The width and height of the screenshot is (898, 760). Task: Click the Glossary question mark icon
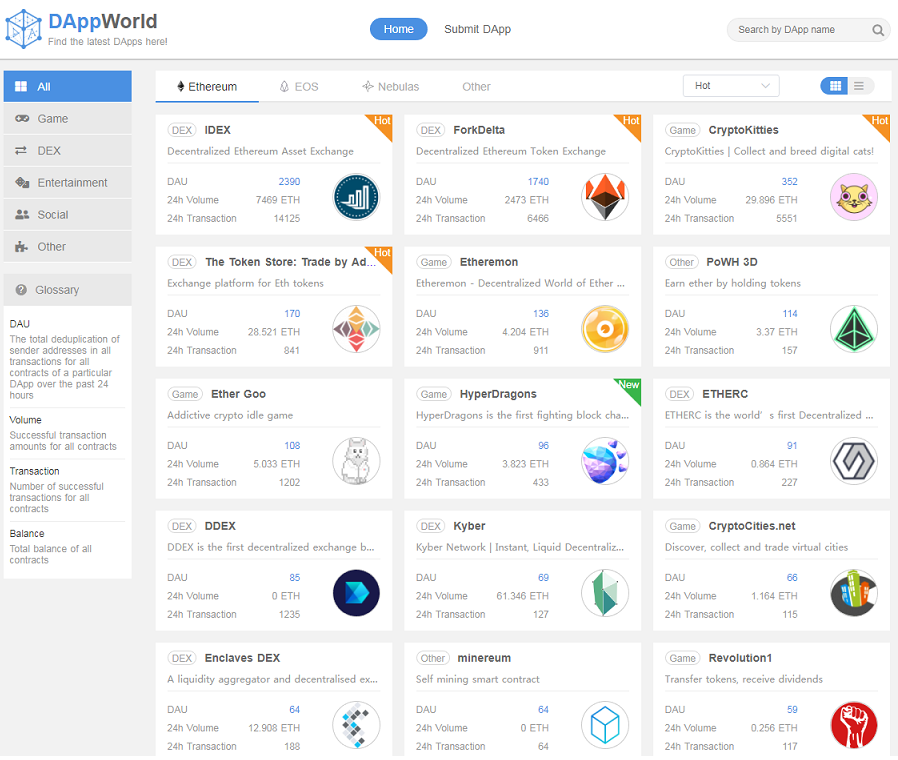[21, 290]
